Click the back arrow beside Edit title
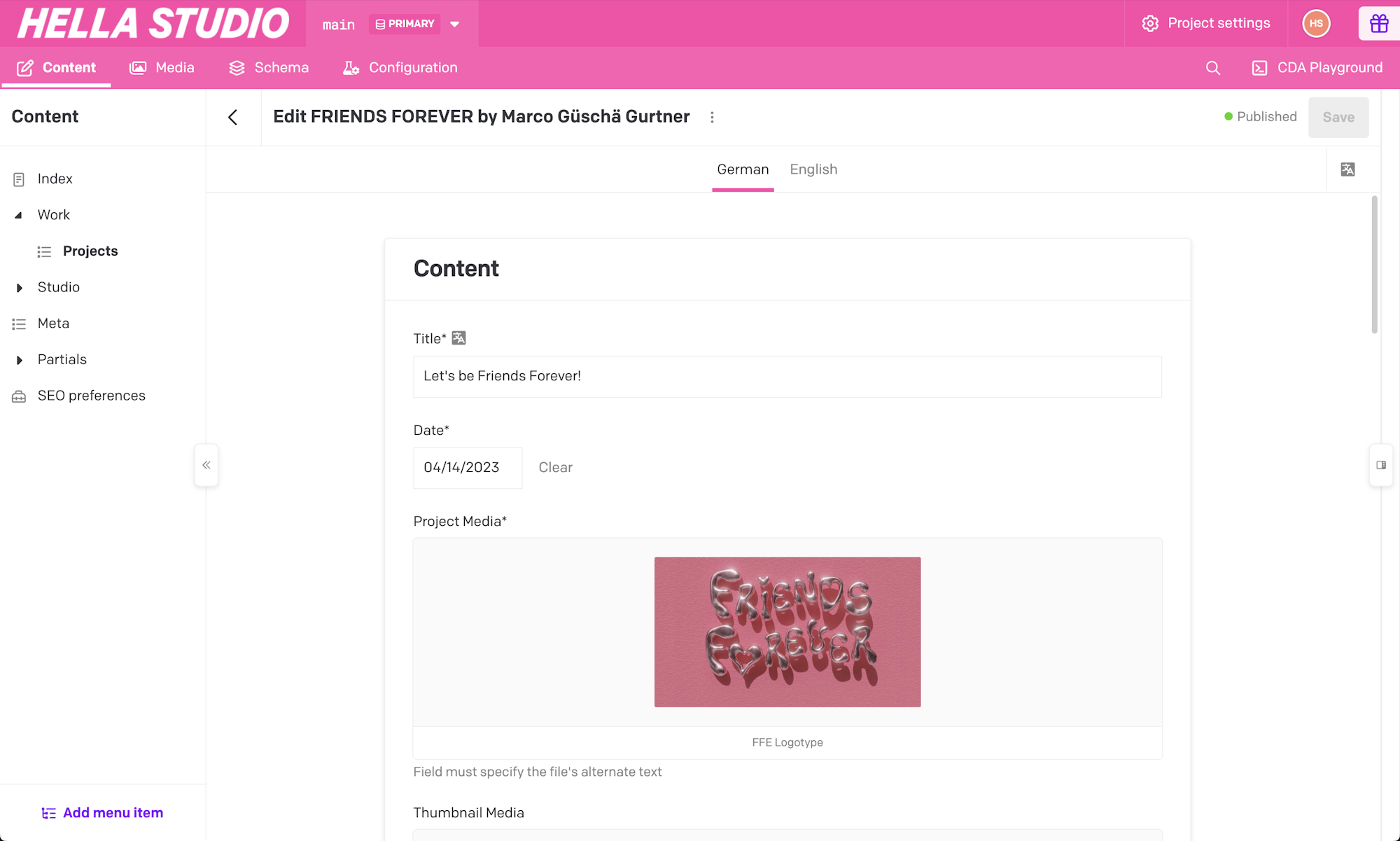Viewport: 1400px width, 841px height. tap(233, 117)
